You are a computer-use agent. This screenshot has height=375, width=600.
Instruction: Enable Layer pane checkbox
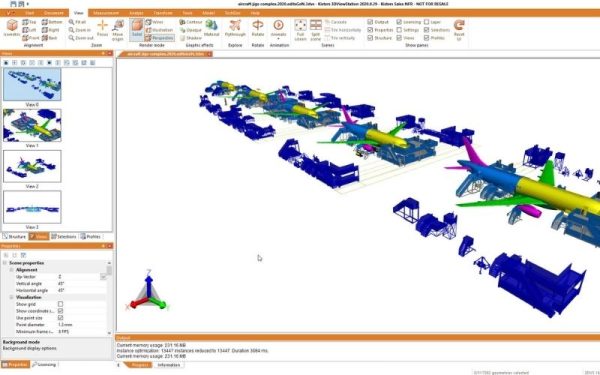(427, 22)
